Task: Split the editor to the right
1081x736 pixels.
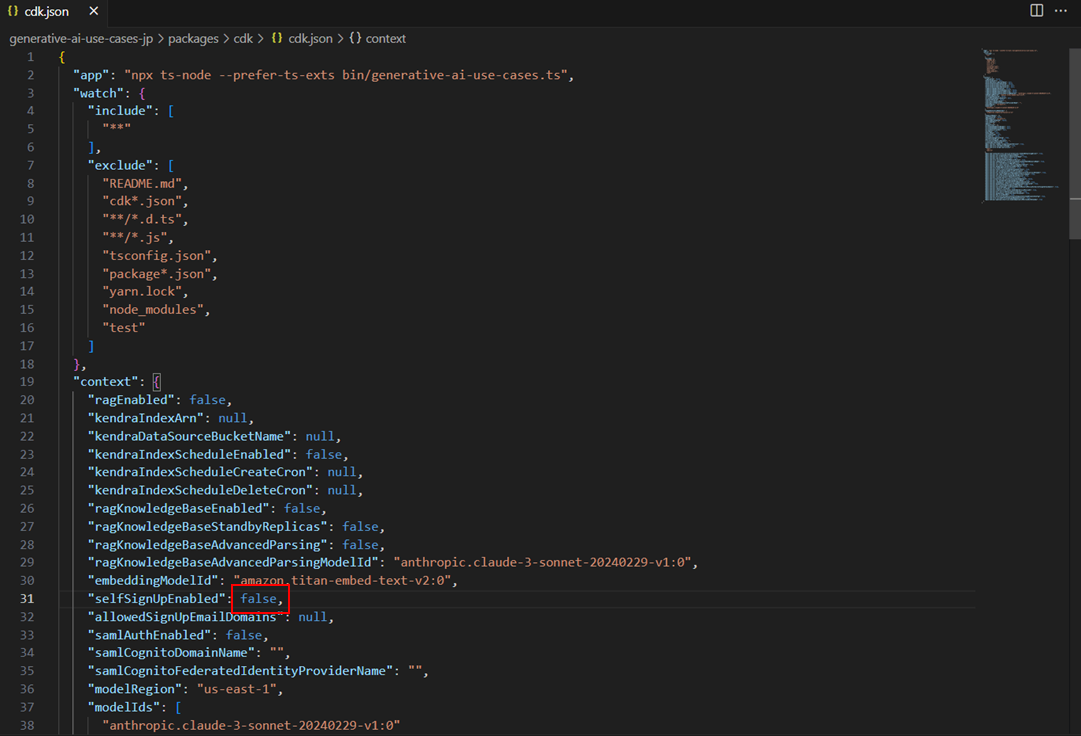Action: click(x=1036, y=10)
